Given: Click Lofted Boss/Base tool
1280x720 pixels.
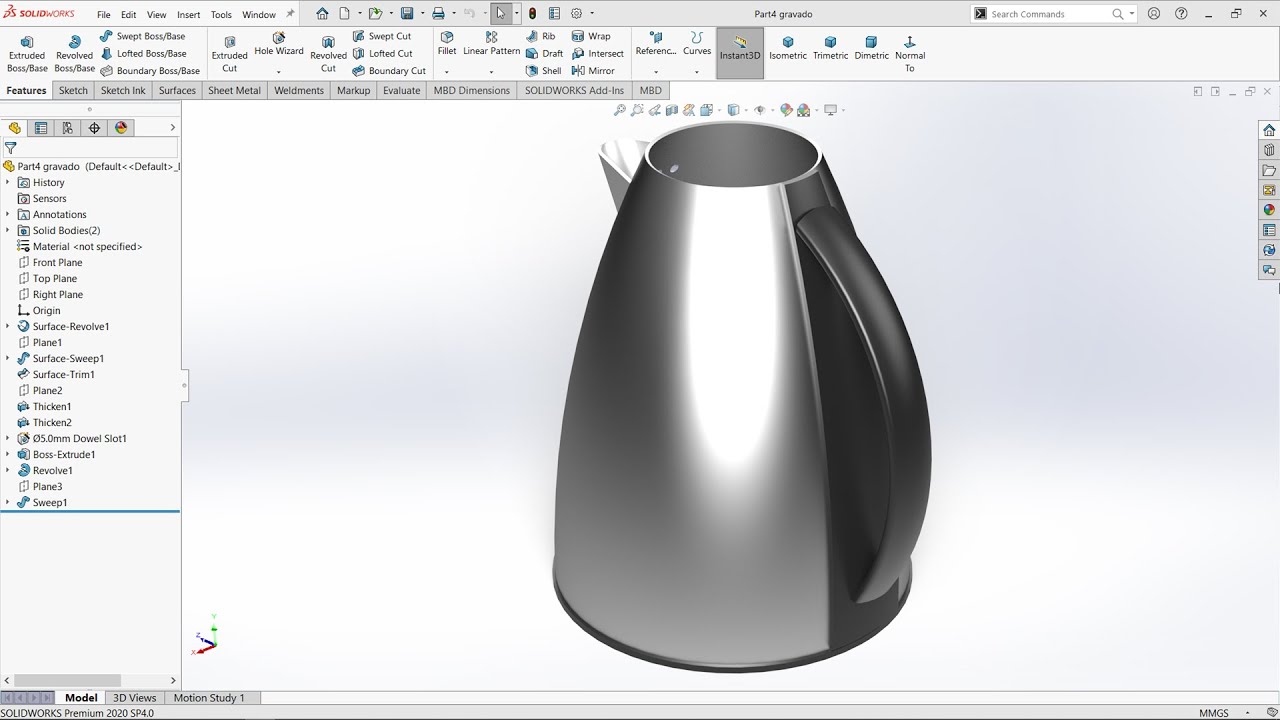Looking at the screenshot, I should (143, 53).
